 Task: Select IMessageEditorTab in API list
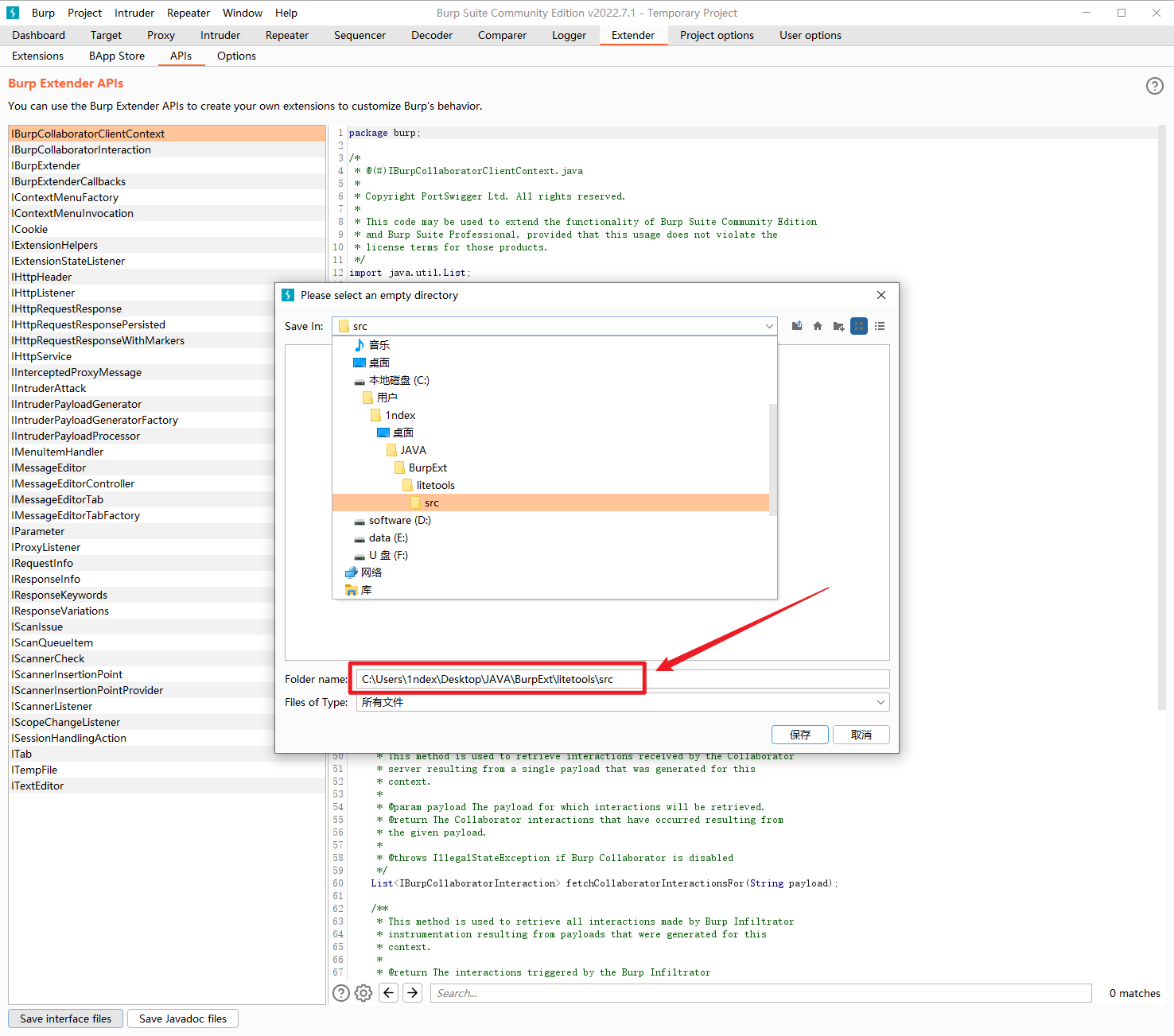tap(142, 499)
